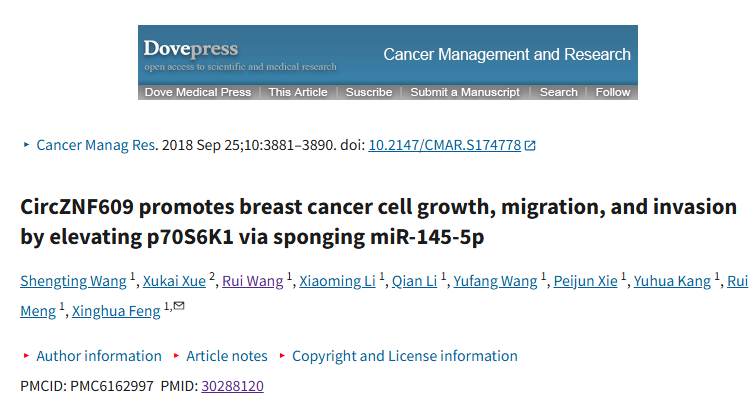Open the DOI link 10.2147/CMAR.S174778

[x=445, y=145]
